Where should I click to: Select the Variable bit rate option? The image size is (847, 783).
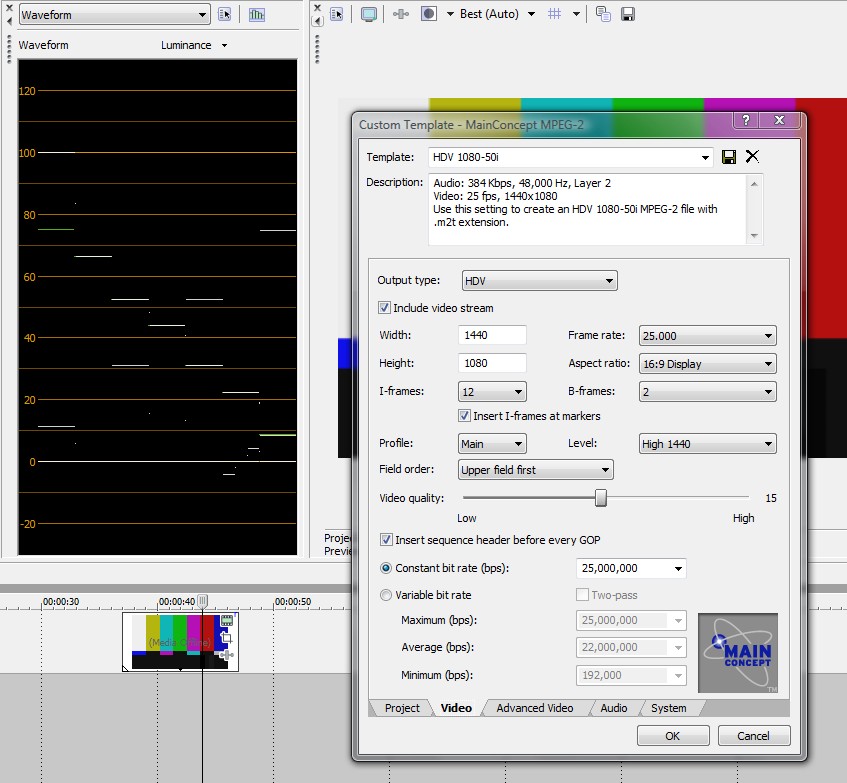[x=386, y=595]
